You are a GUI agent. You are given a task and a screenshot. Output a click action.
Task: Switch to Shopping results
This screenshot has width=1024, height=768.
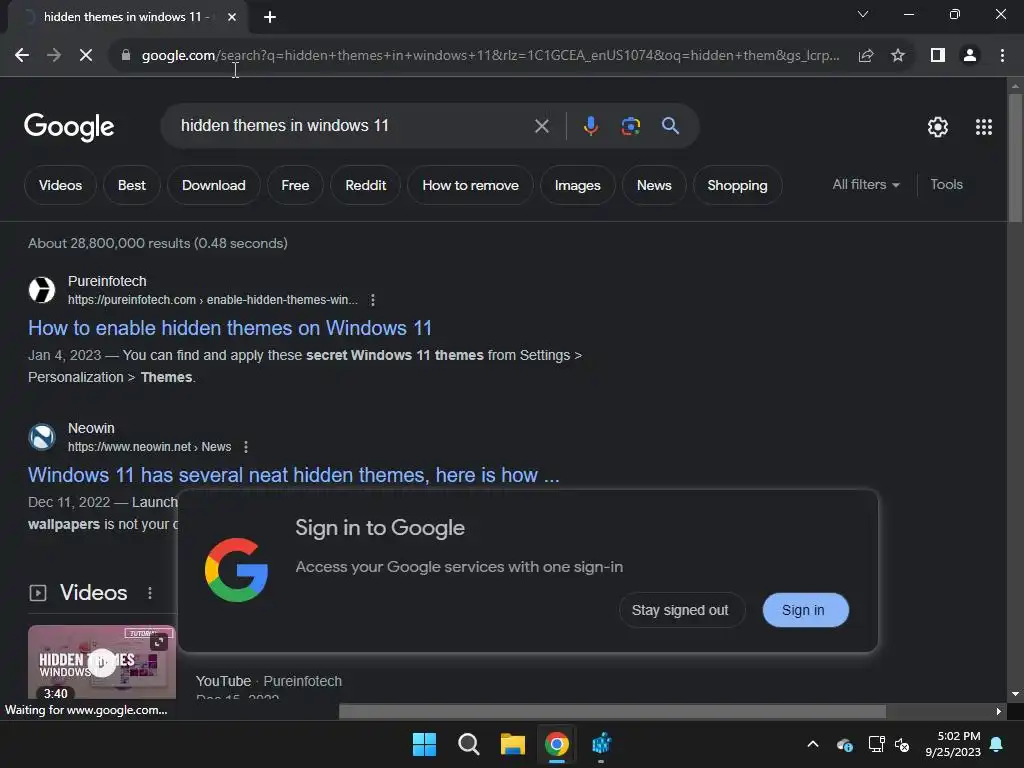click(737, 185)
